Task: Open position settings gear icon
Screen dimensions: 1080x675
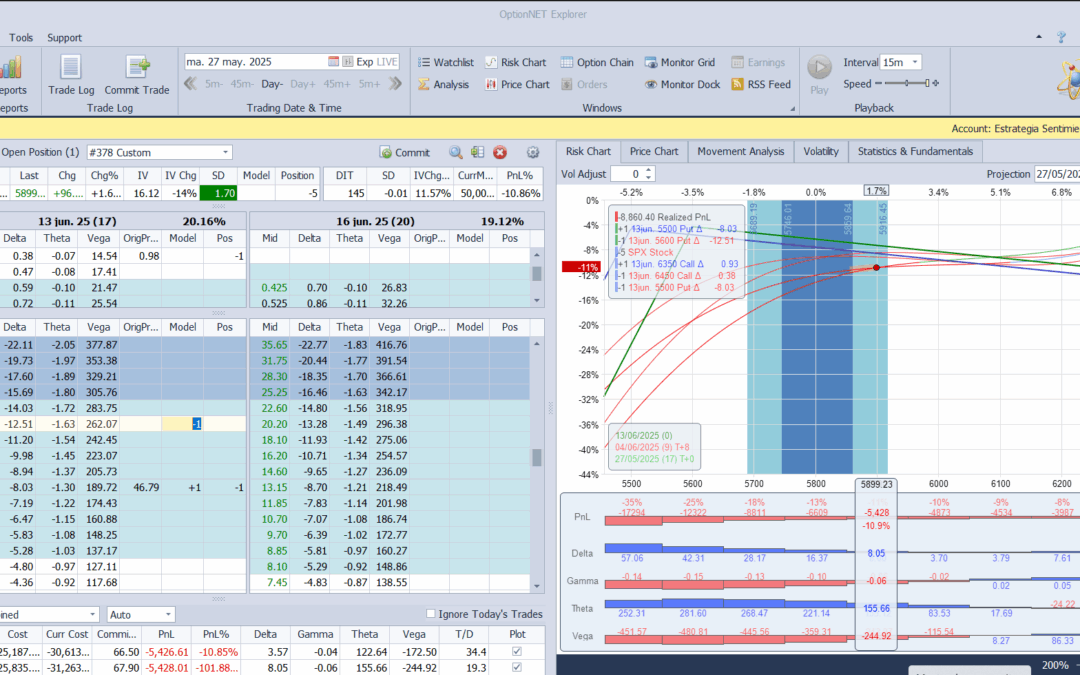Action: [x=533, y=153]
